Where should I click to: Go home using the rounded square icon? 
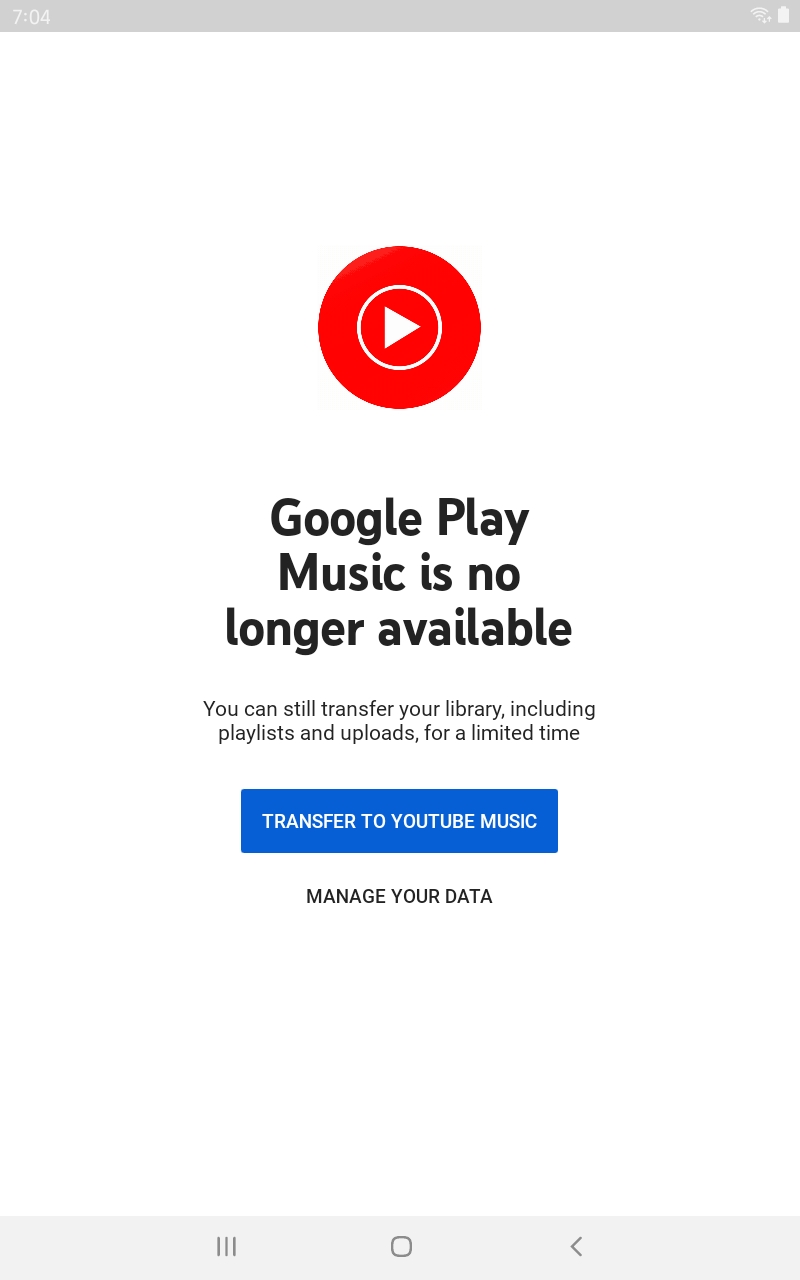(x=401, y=1246)
